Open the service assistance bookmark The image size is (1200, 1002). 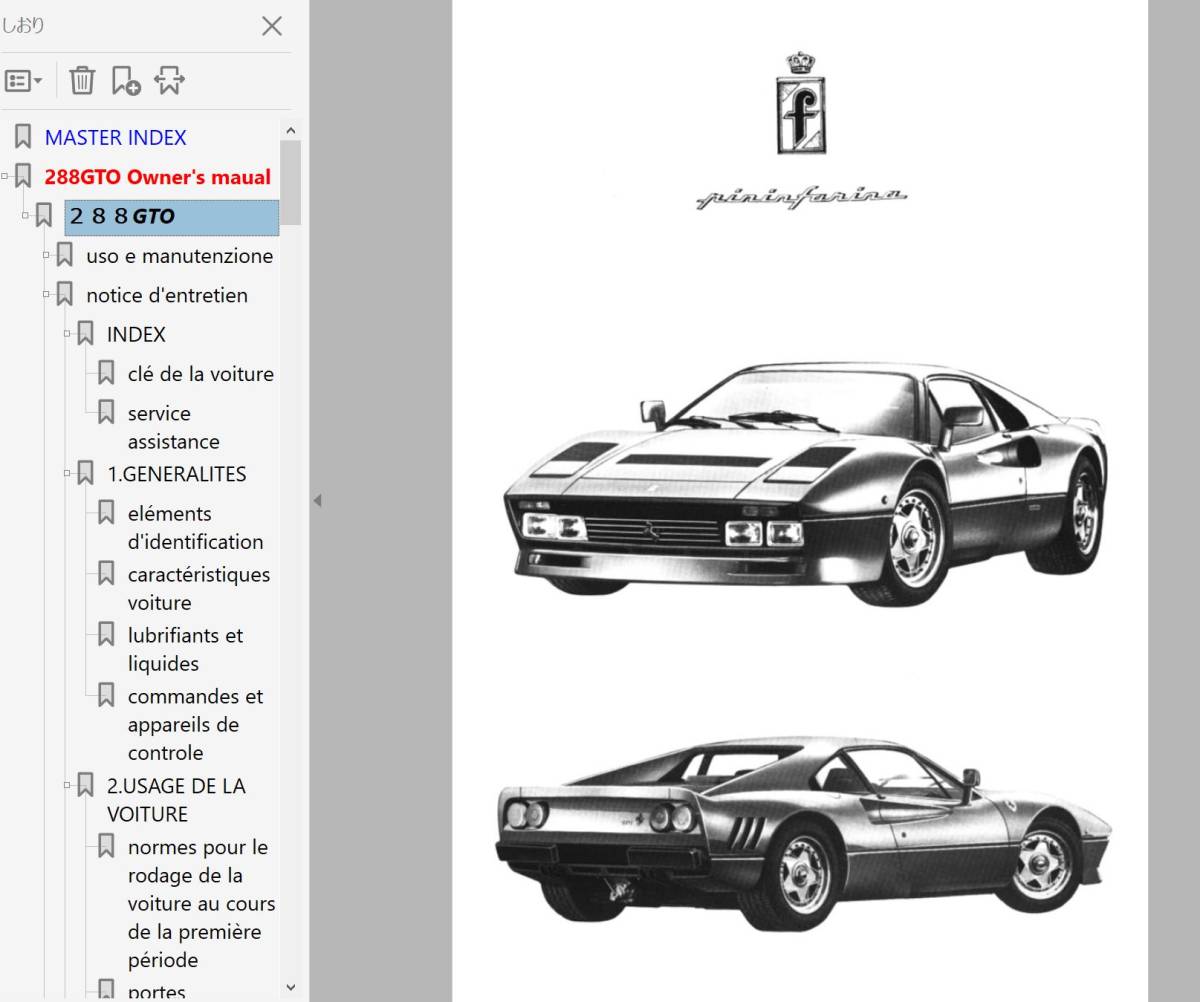tap(173, 427)
